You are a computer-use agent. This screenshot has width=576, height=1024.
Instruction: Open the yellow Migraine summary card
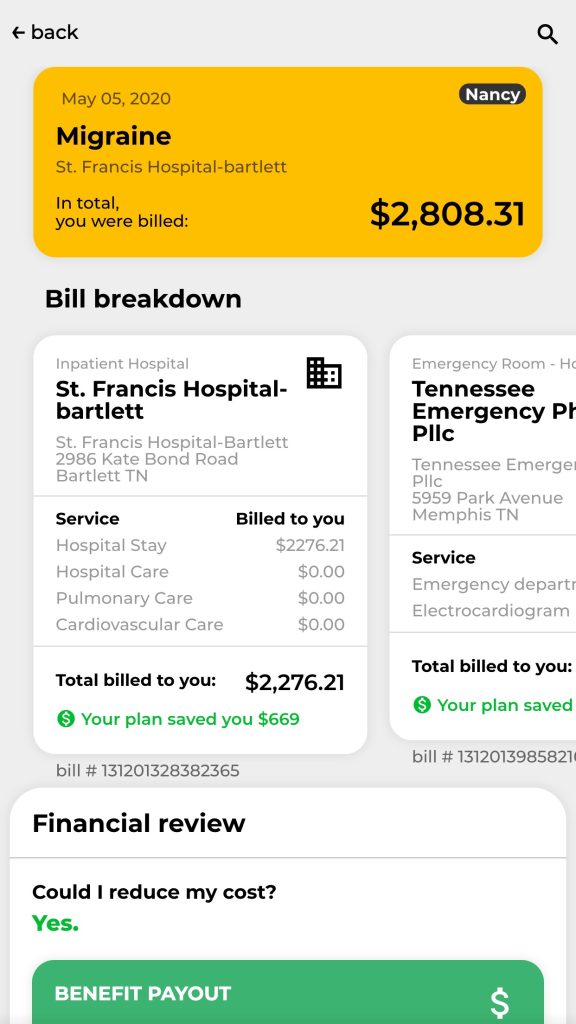coord(288,162)
